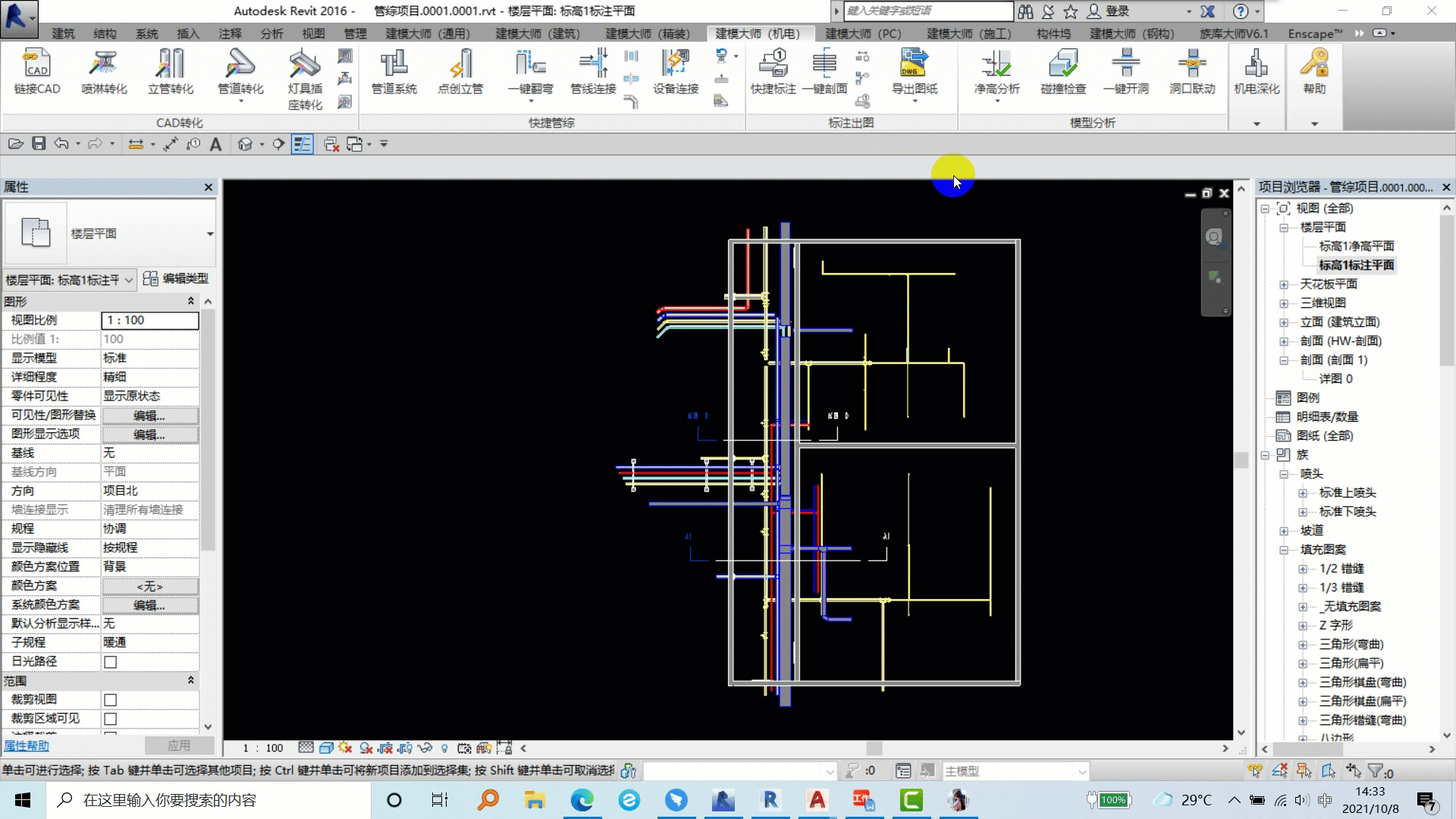
Task: Click the 导出图纸 DWG icon
Action: tap(914, 64)
